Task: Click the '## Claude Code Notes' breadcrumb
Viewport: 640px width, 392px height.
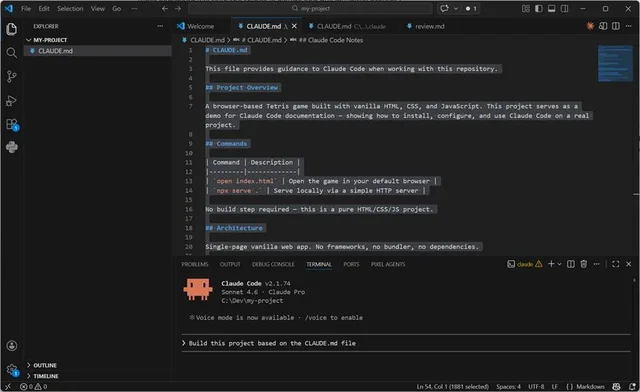Action: (x=331, y=40)
